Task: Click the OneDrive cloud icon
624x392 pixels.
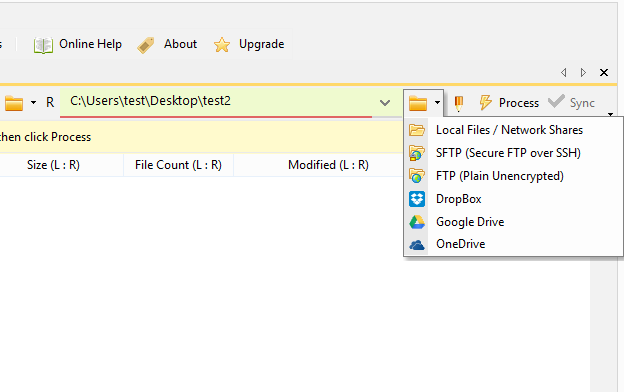Action: [x=417, y=244]
